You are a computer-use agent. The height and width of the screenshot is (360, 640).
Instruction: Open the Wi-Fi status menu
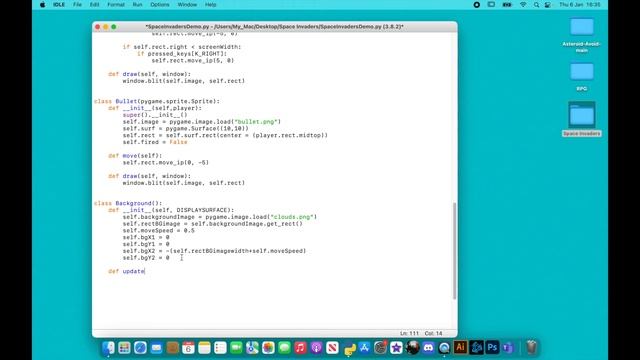(x=523, y=5)
